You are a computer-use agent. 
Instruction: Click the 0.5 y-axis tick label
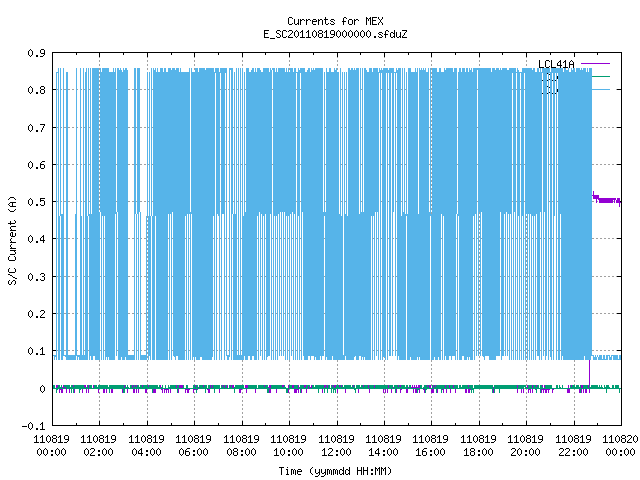tap(36, 202)
